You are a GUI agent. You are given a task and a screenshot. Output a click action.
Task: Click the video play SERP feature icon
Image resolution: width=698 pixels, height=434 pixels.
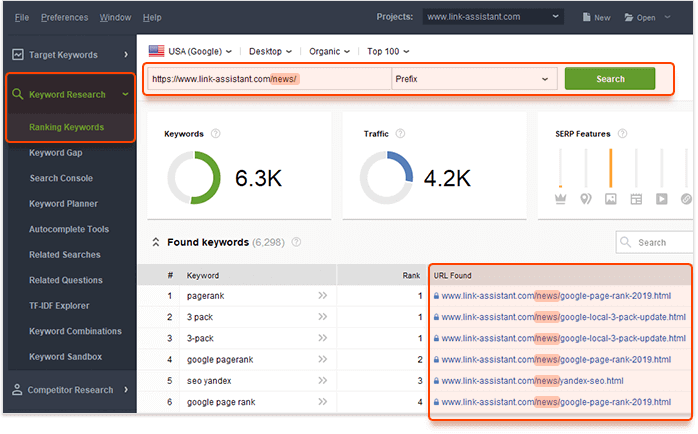661,199
